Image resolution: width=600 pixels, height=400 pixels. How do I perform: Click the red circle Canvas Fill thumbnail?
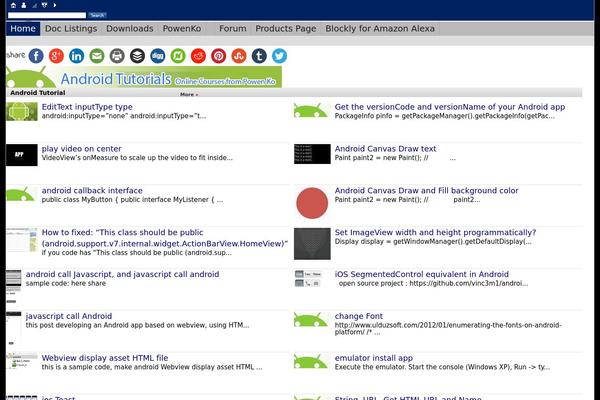pos(312,203)
